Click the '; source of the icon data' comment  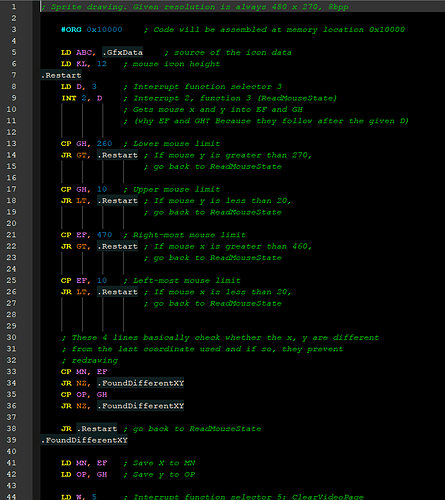point(228,53)
